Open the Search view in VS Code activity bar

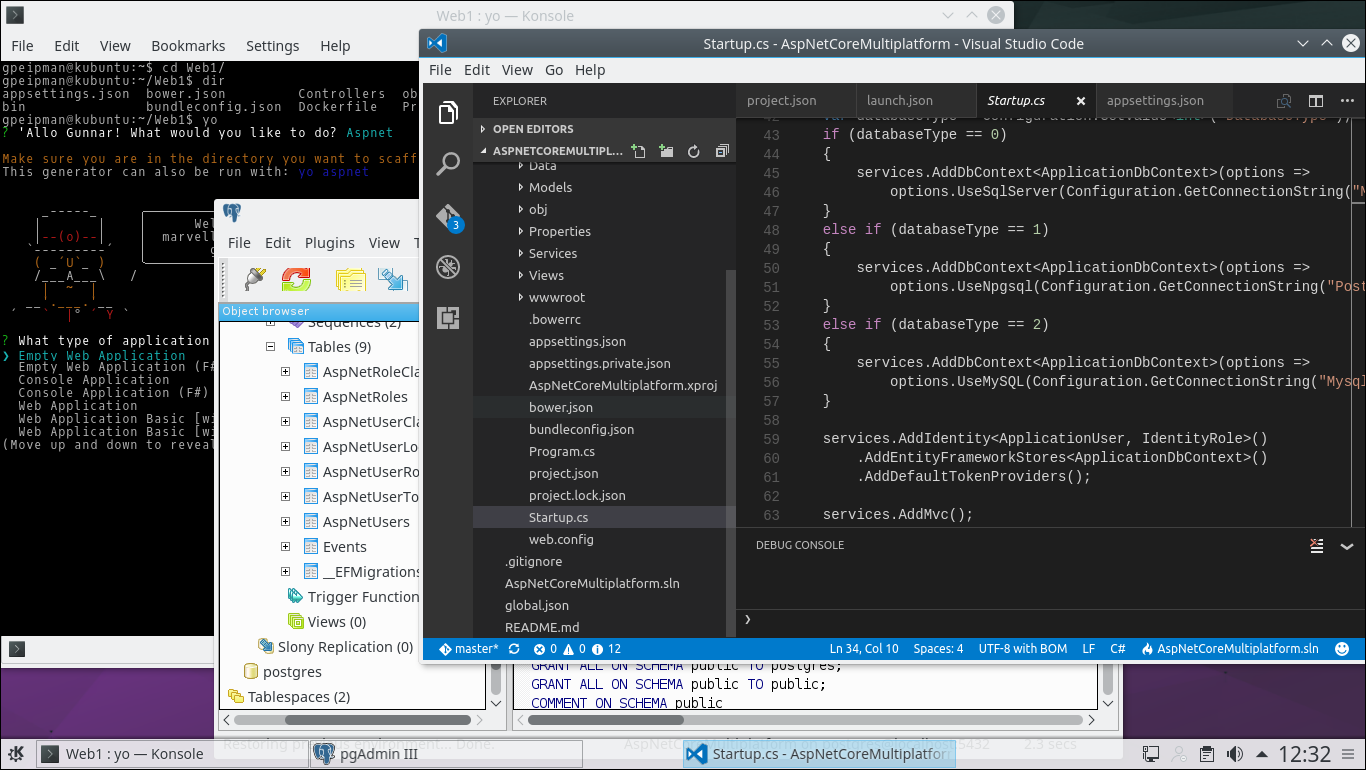(448, 164)
